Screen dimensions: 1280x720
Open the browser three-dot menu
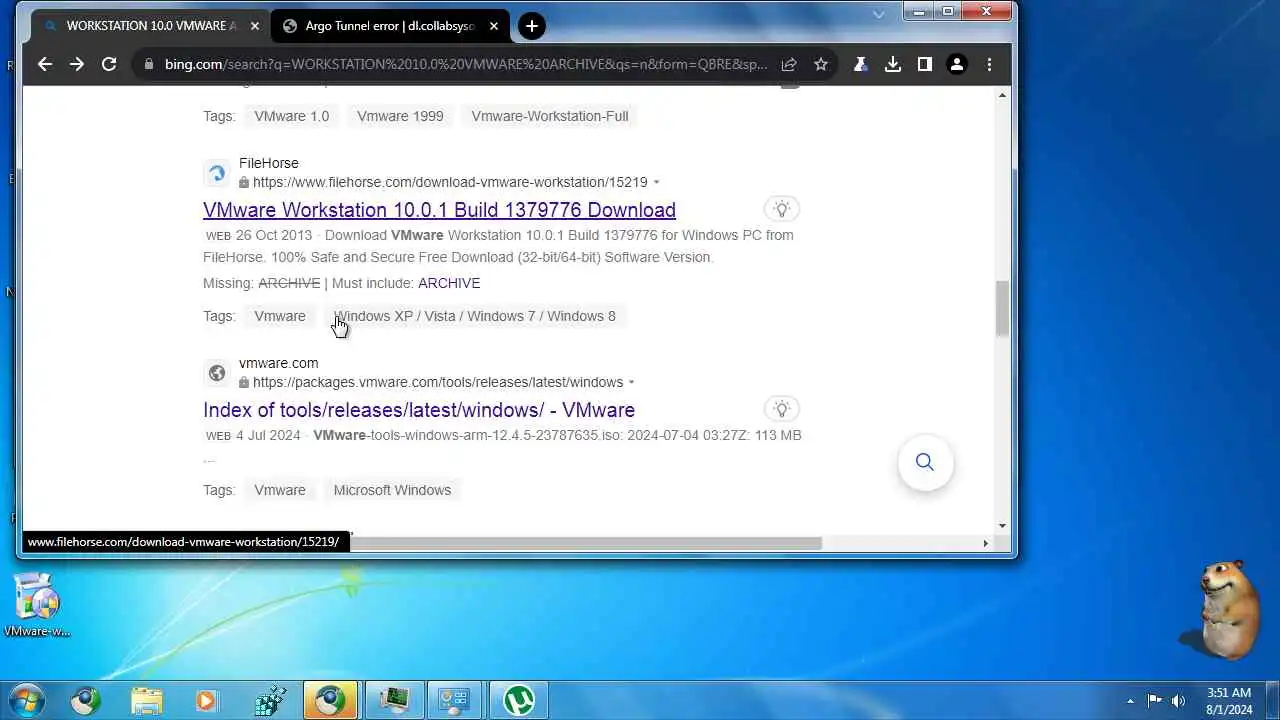click(x=989, y=64)
